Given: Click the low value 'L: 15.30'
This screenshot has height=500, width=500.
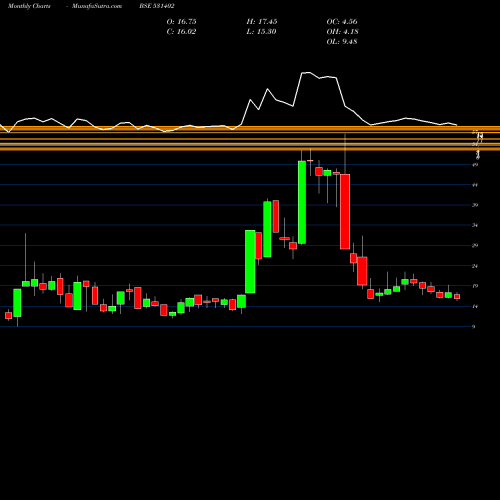Looking at the screenshot, I should (262, 32).
